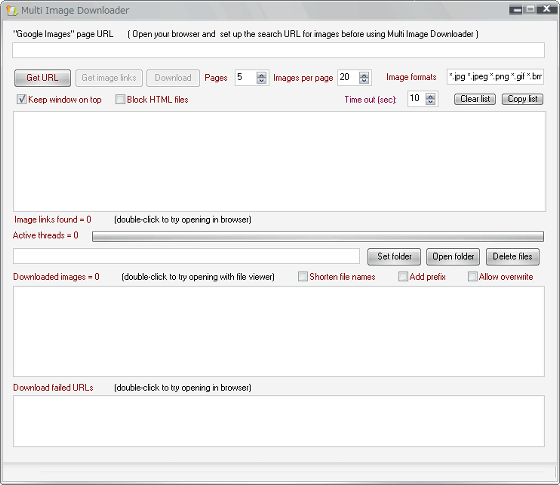560x485 pixels.
Task: Clear the image links list
Action: [x=475, y=99]
